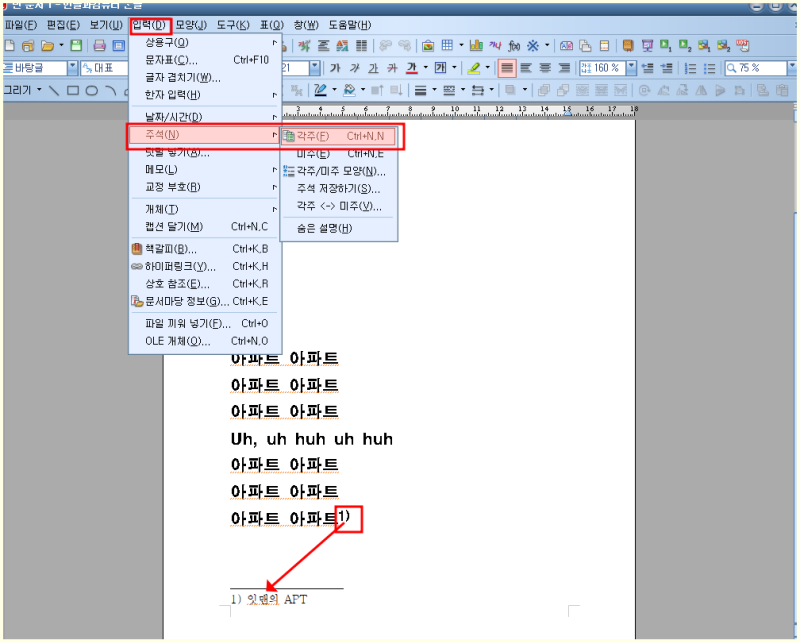800x644 pixels.
Task: Click 문자표(C)... menu entry
Action: click(204, 60)
